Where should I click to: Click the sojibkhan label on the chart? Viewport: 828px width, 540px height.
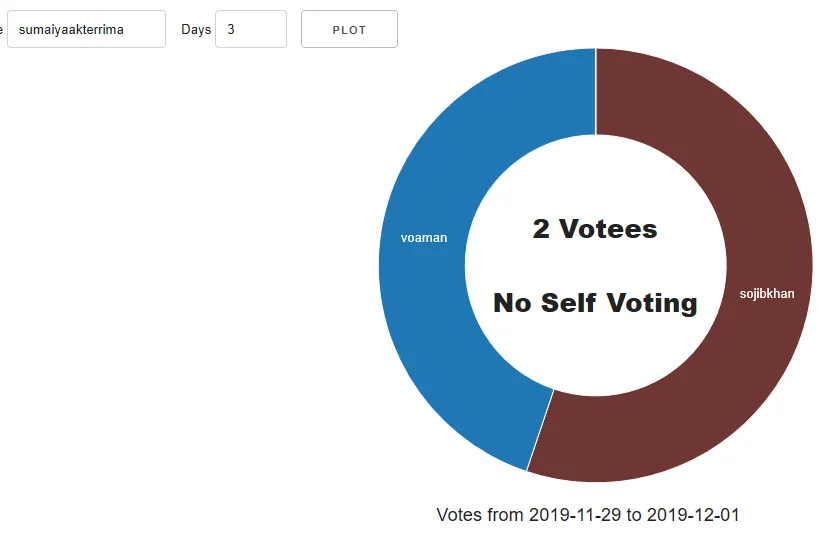coord(767,293)
